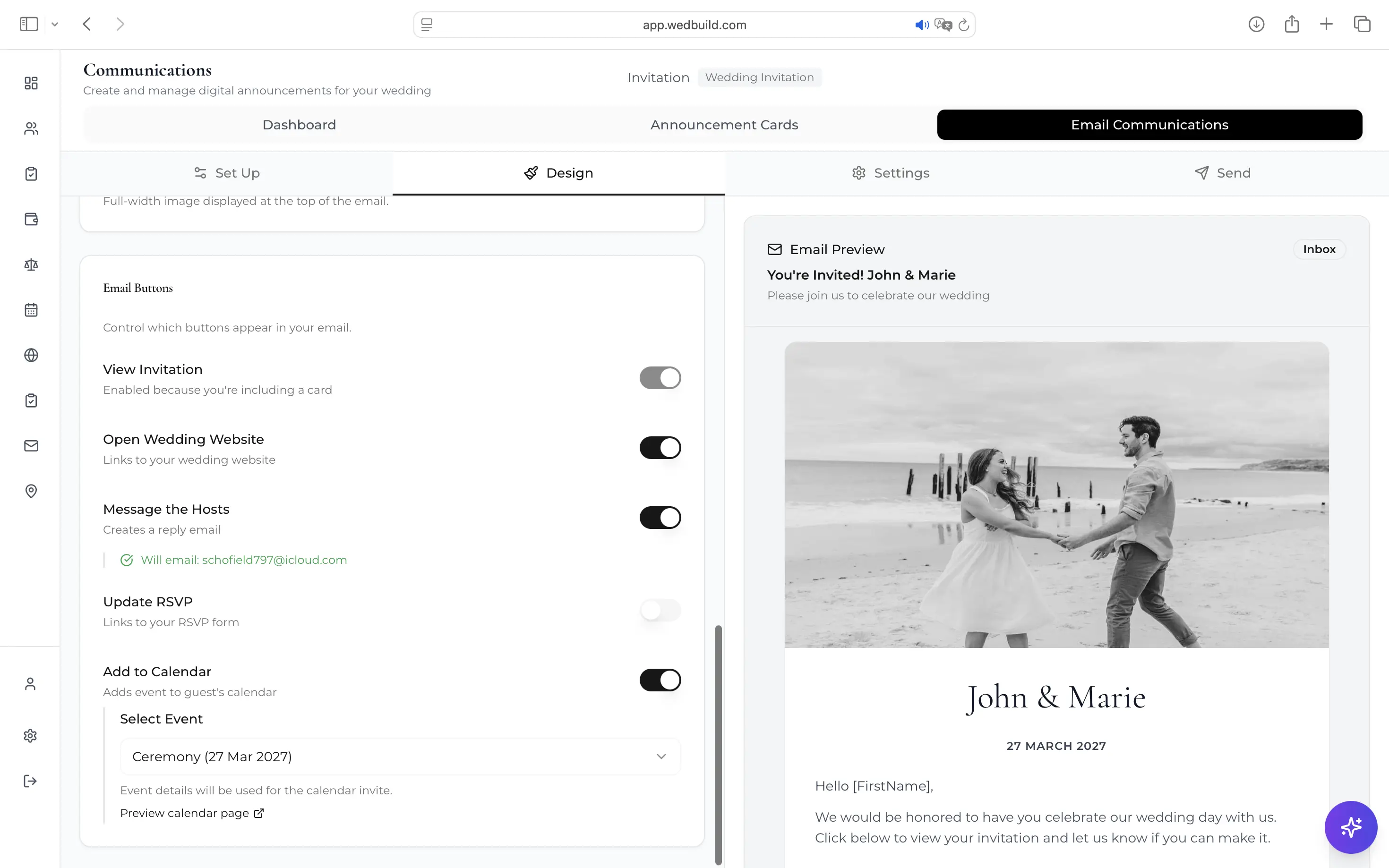Select the Design step tab
This screenshot has width=1389, height=868.
[559, 173]
